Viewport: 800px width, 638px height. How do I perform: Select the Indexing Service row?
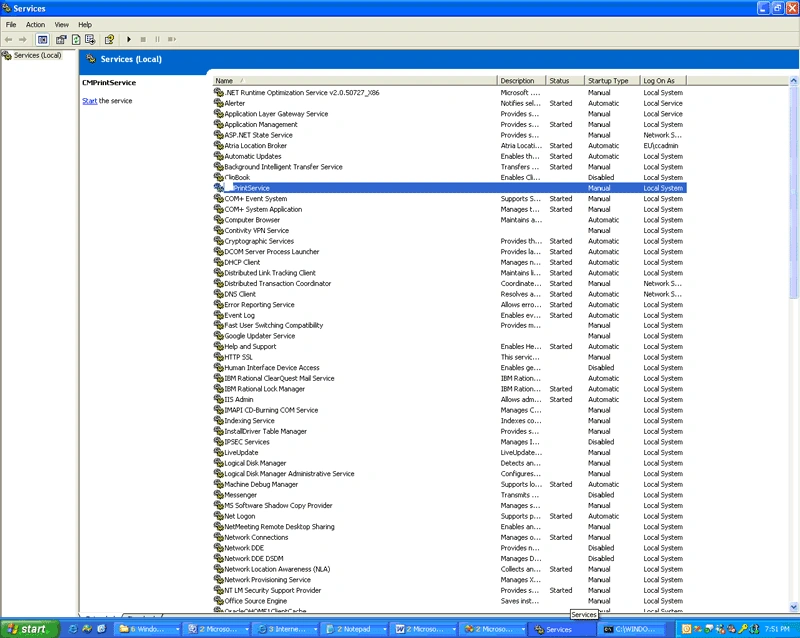pyautogui.click(x=449, y=421)
